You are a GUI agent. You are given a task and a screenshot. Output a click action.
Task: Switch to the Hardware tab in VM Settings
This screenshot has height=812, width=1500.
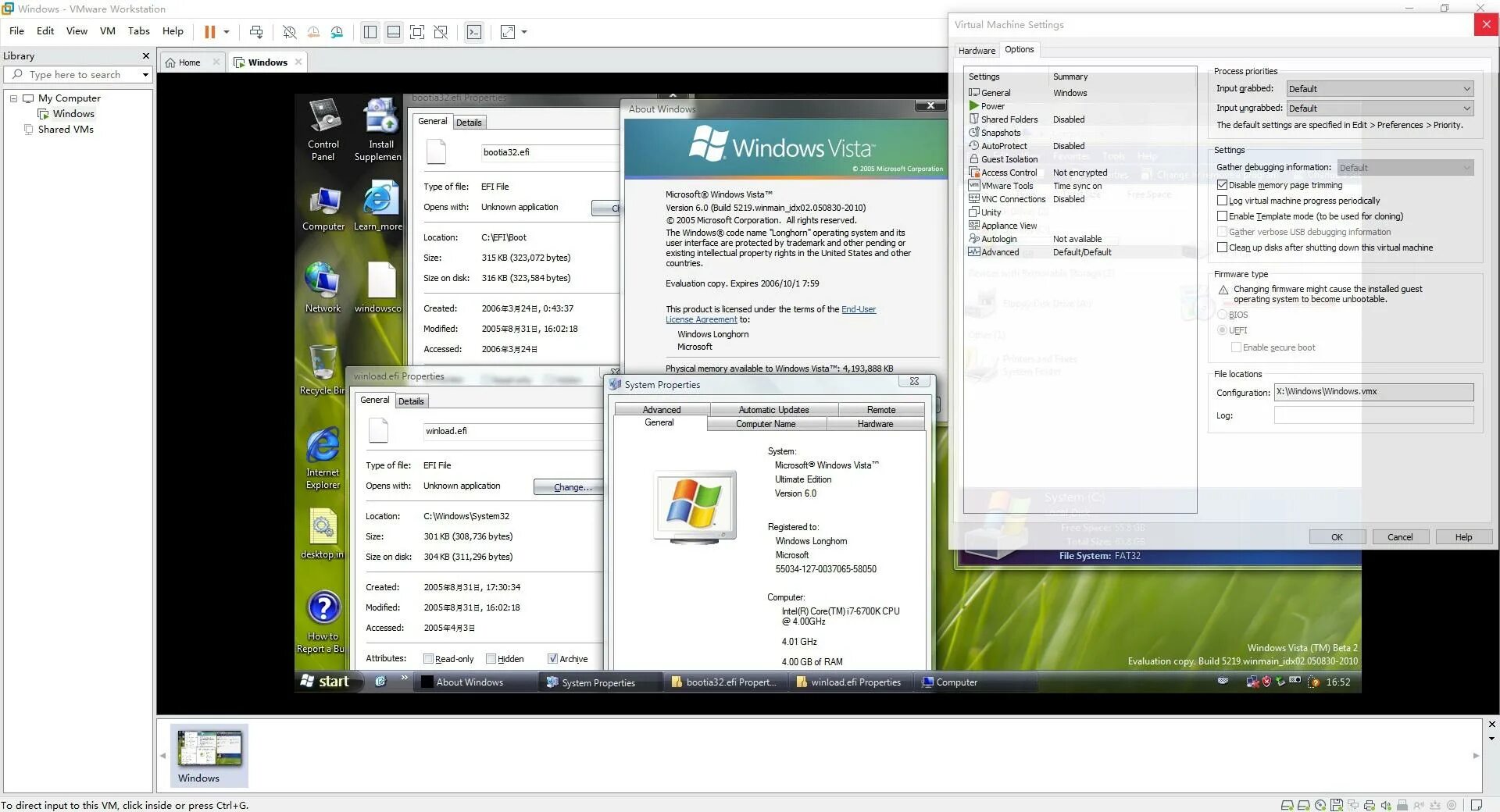(977, 50)
